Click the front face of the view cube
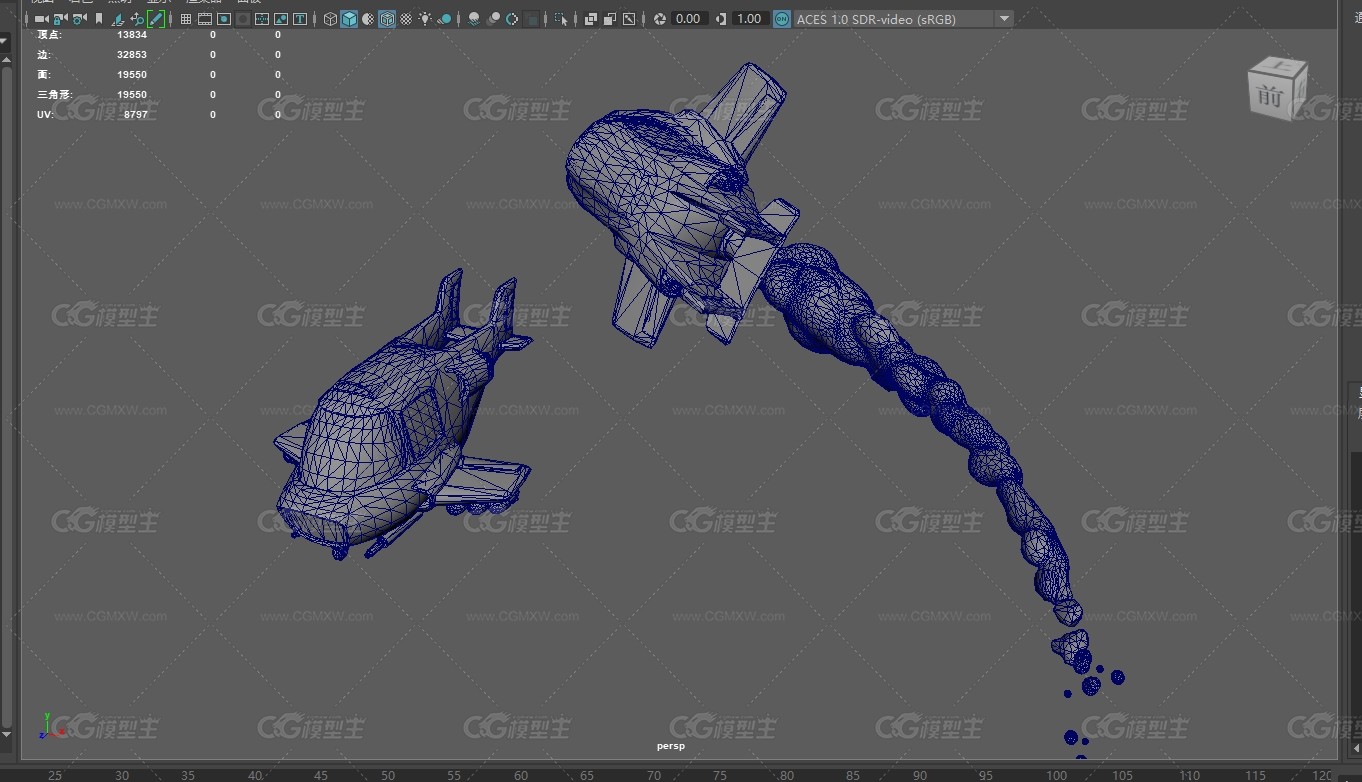 point(1270,96)
